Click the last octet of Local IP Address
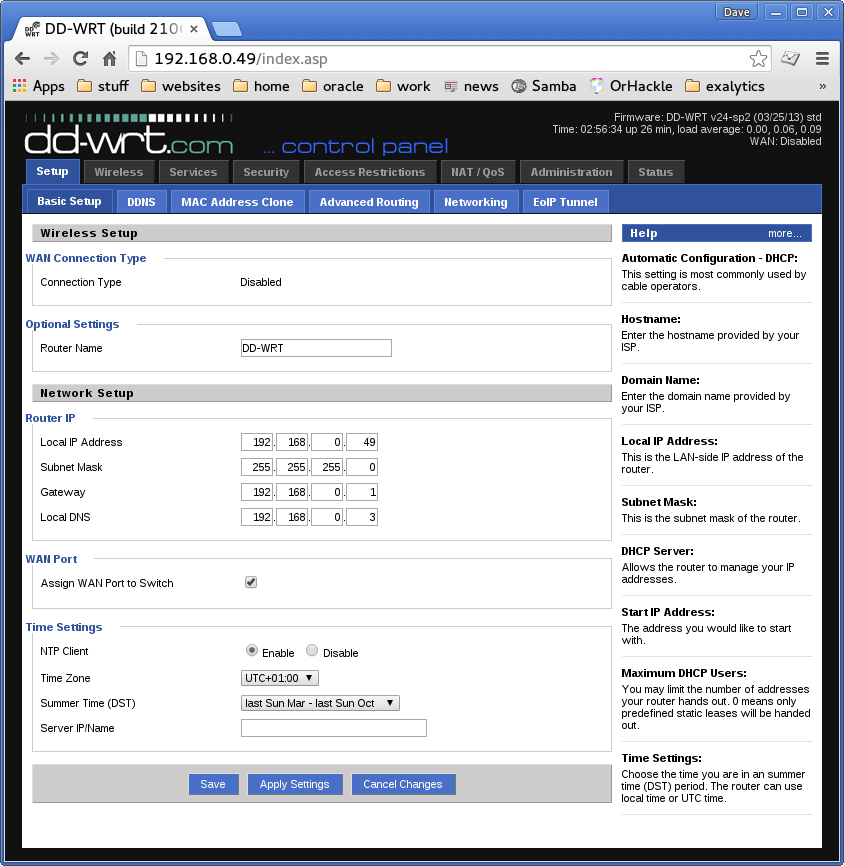 [362, 442]
